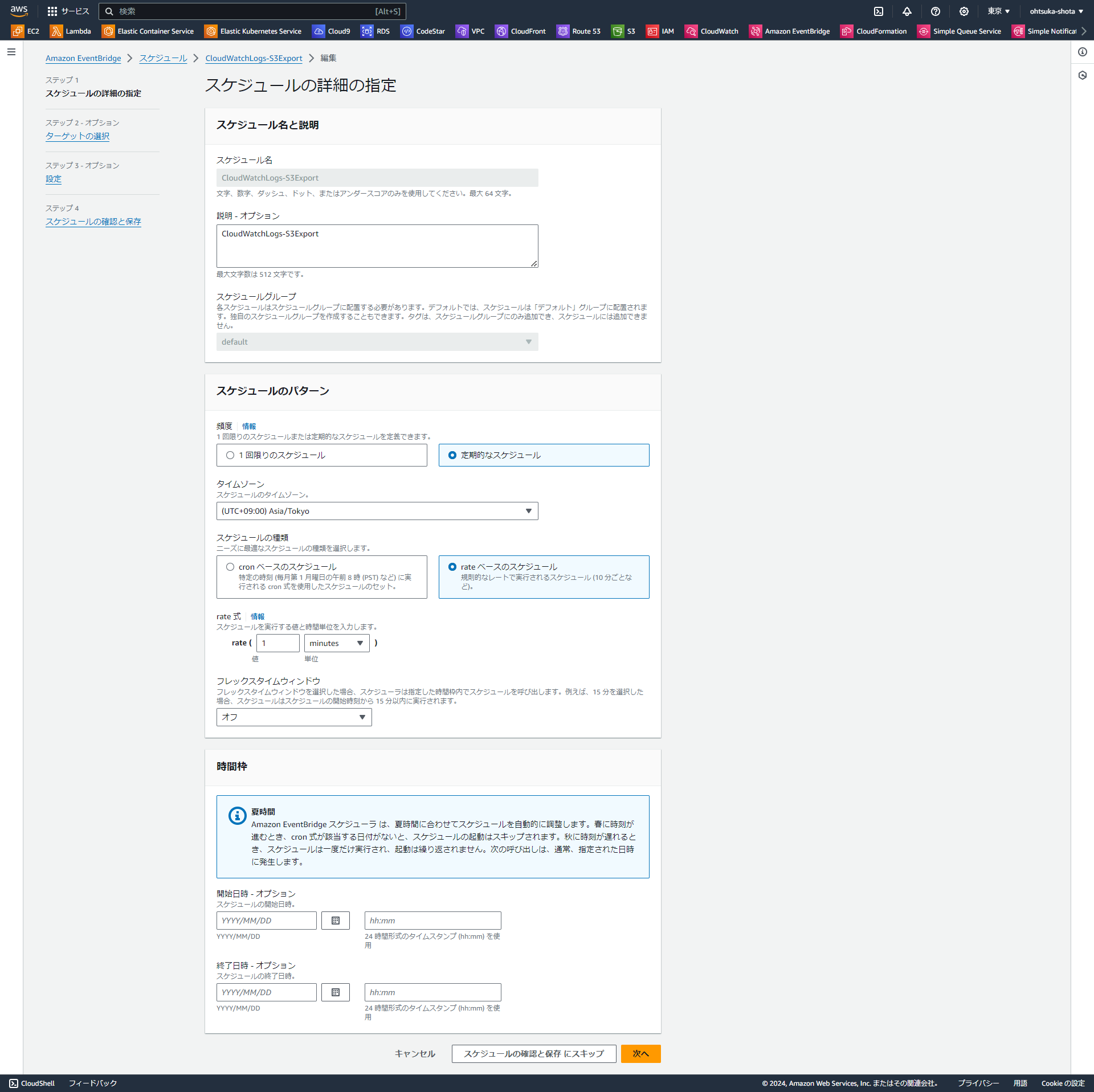Open the notifications bell icon
Viewport: 1094px width, 1092px height.
(907, 11)
